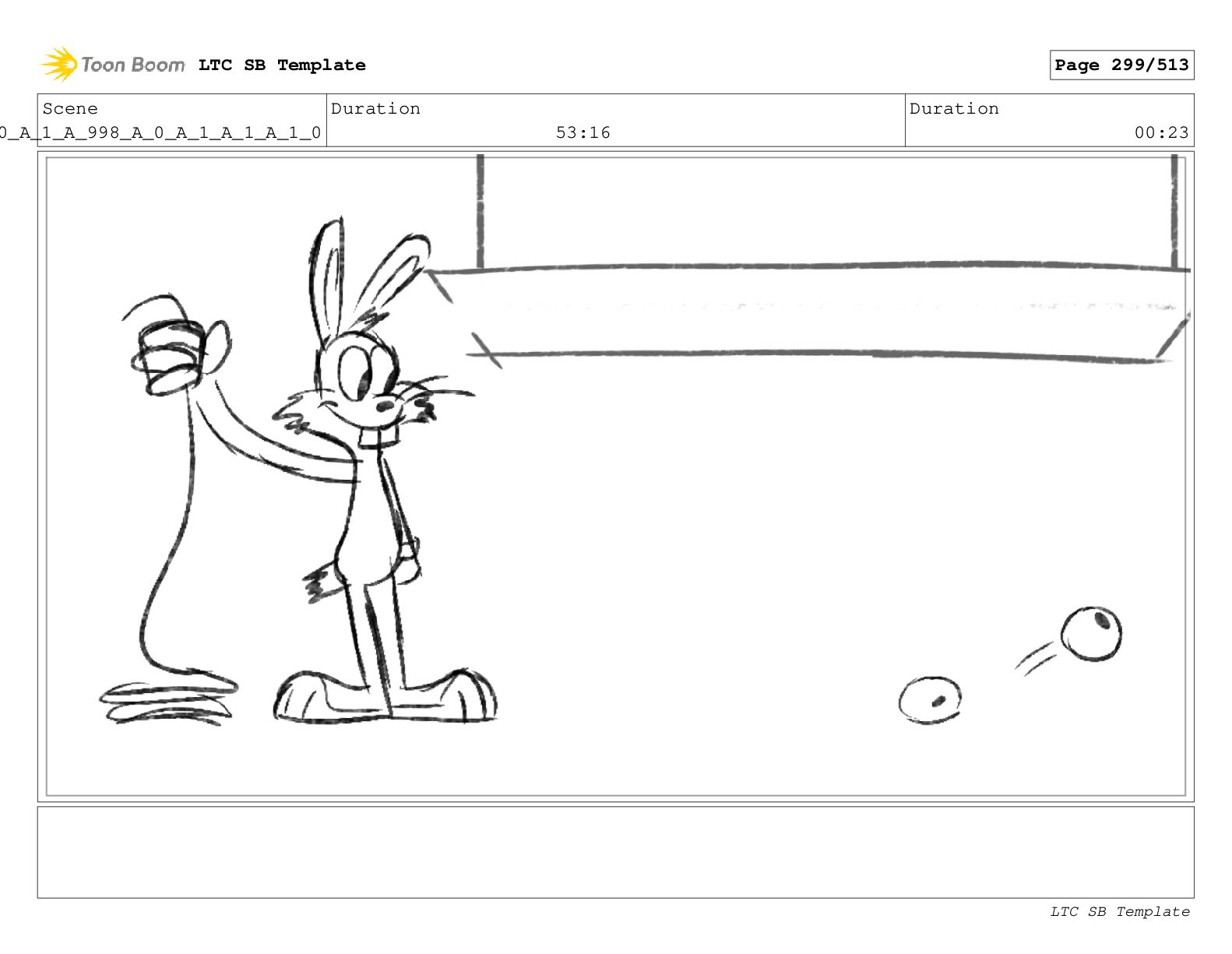The width and height of the screenshot is (1232, 954).
Task: Click the 'Scene' header label
Action: click(x=70, y=109)
